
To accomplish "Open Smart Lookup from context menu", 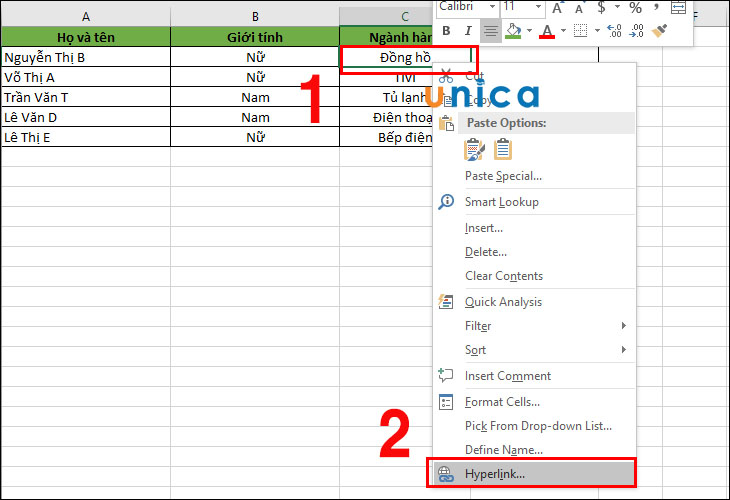I will (501, 202).
